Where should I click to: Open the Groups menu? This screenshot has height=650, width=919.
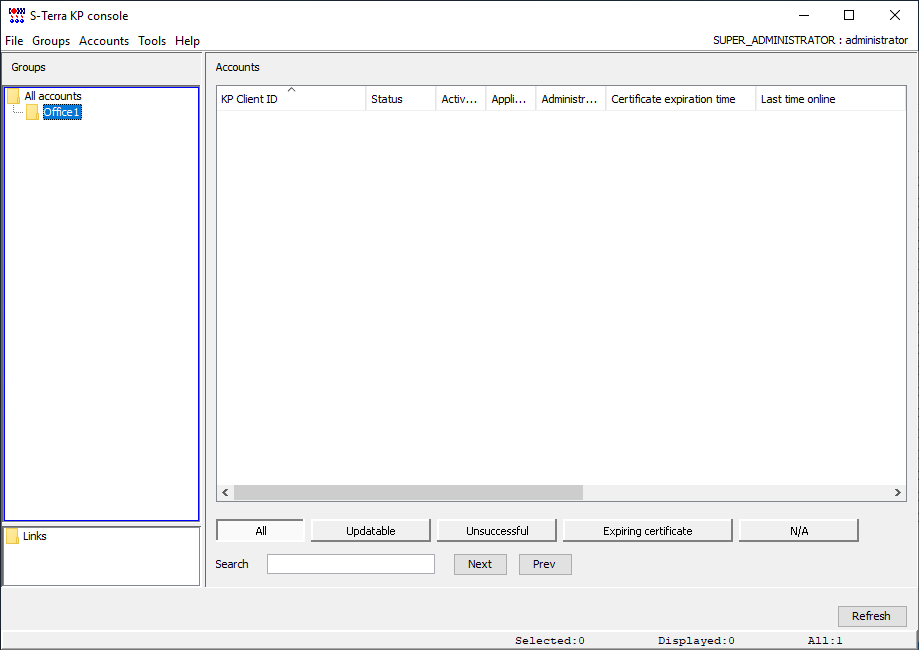(x=51, y=40)
